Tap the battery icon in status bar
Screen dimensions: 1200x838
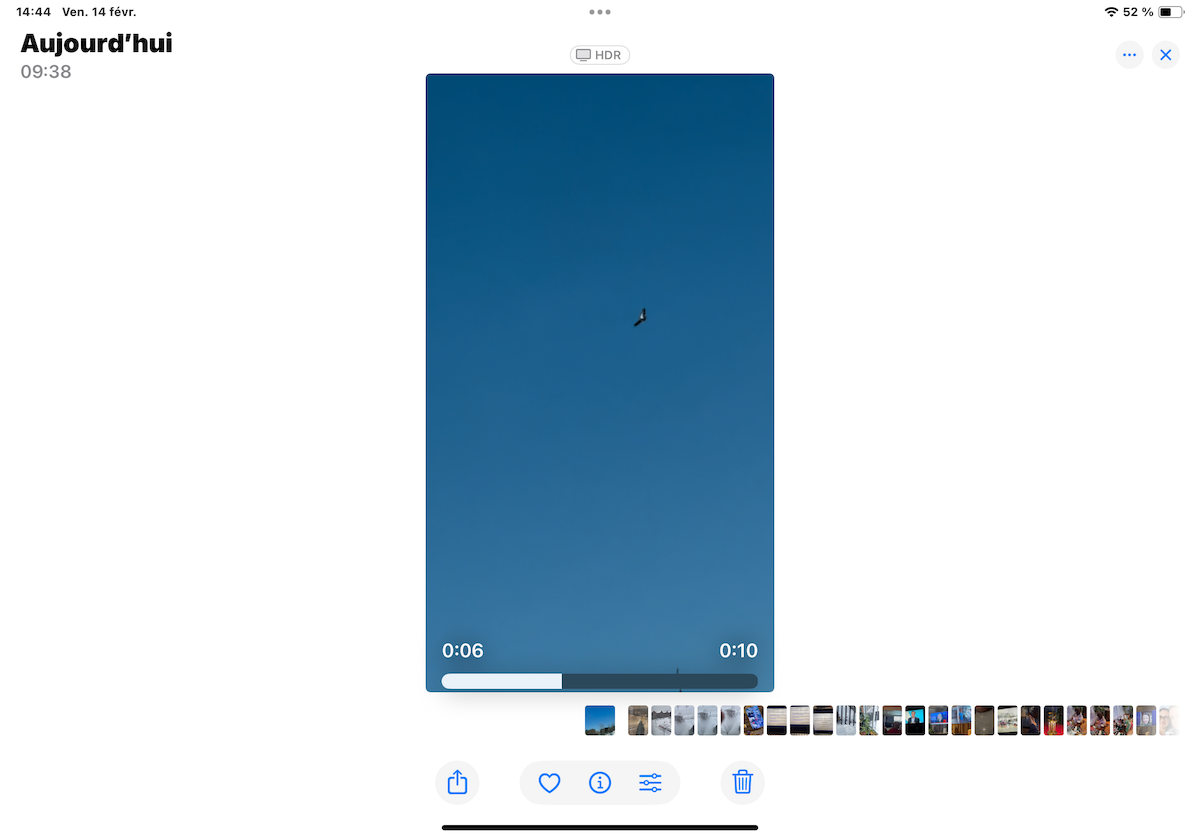point(1171,12)
